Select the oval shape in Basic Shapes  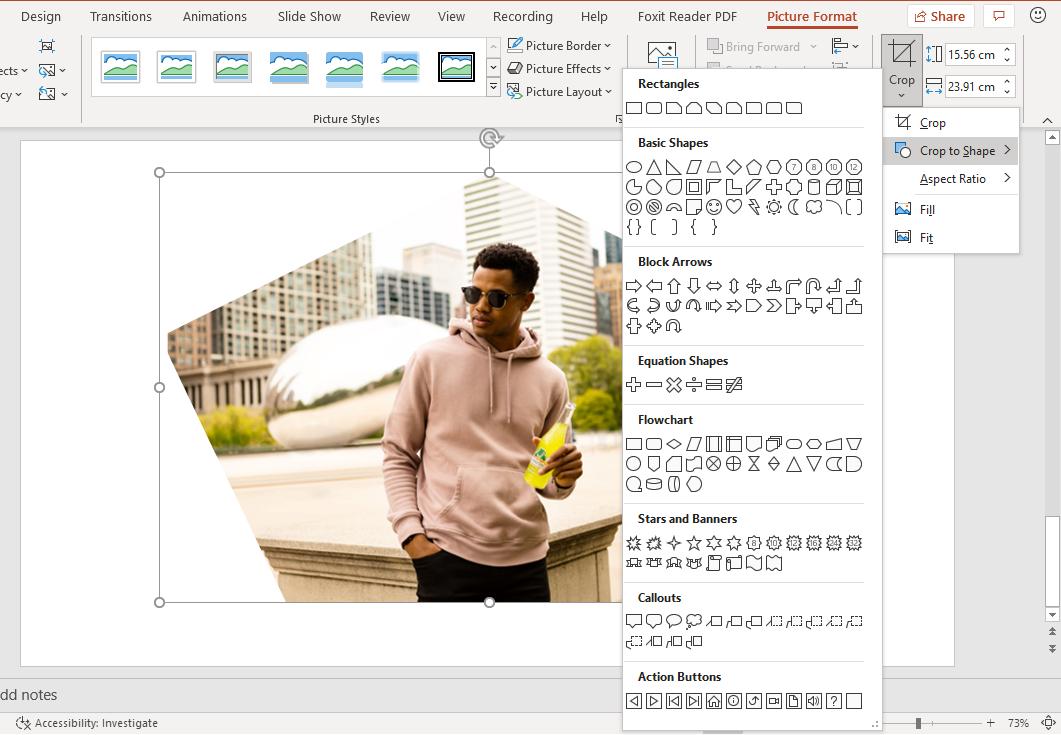click(x=634, y=167)
